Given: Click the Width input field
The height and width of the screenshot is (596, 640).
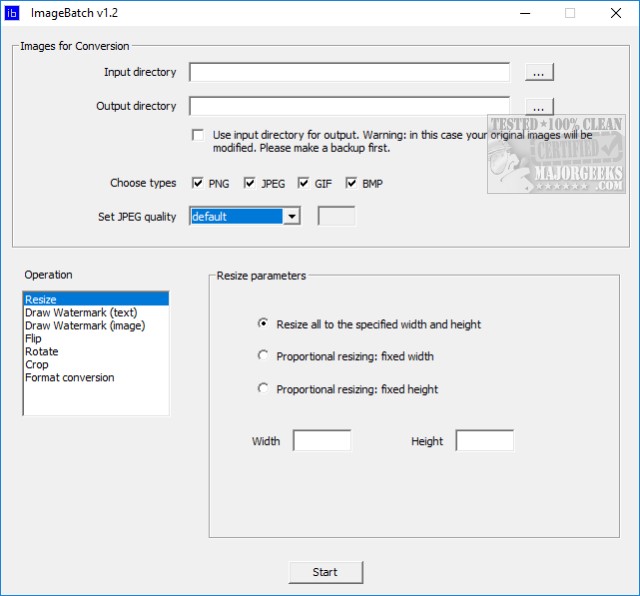Looking at the screenshot, I should pos(322,440).
